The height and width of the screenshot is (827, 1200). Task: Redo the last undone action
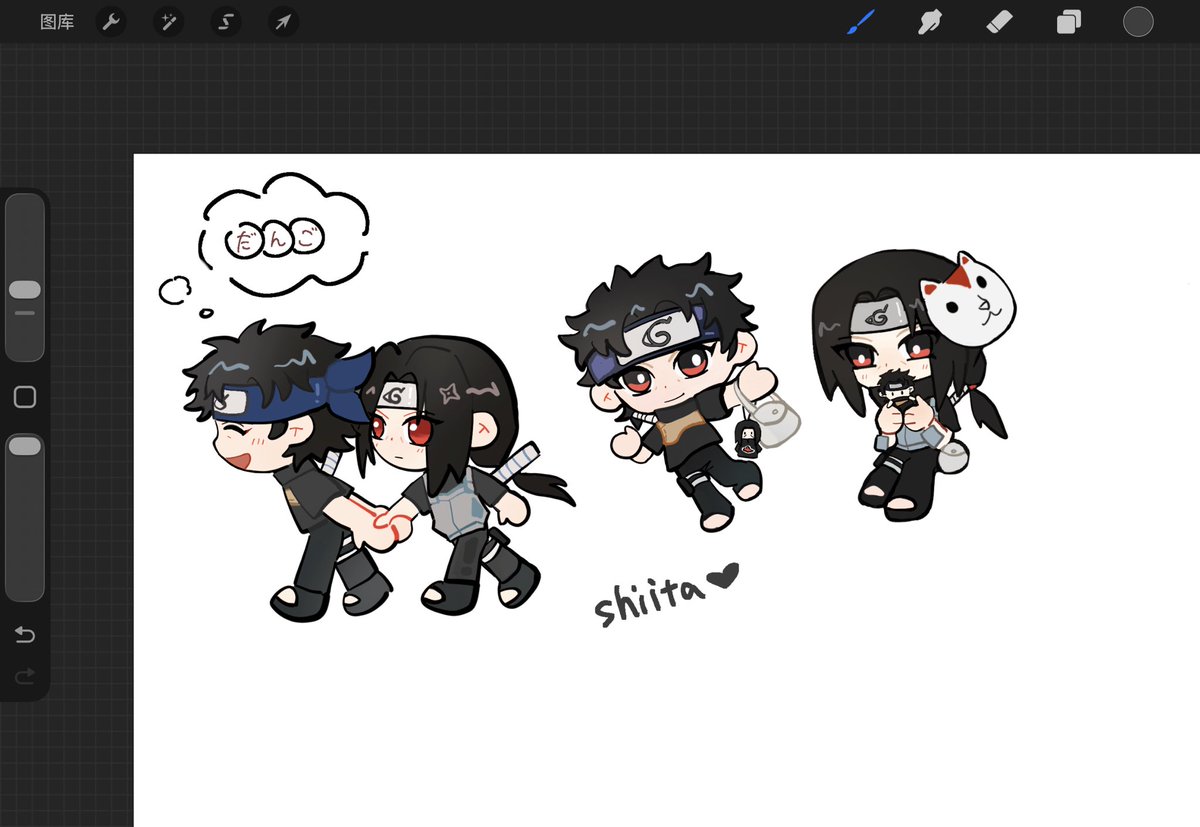click(25, 677)
